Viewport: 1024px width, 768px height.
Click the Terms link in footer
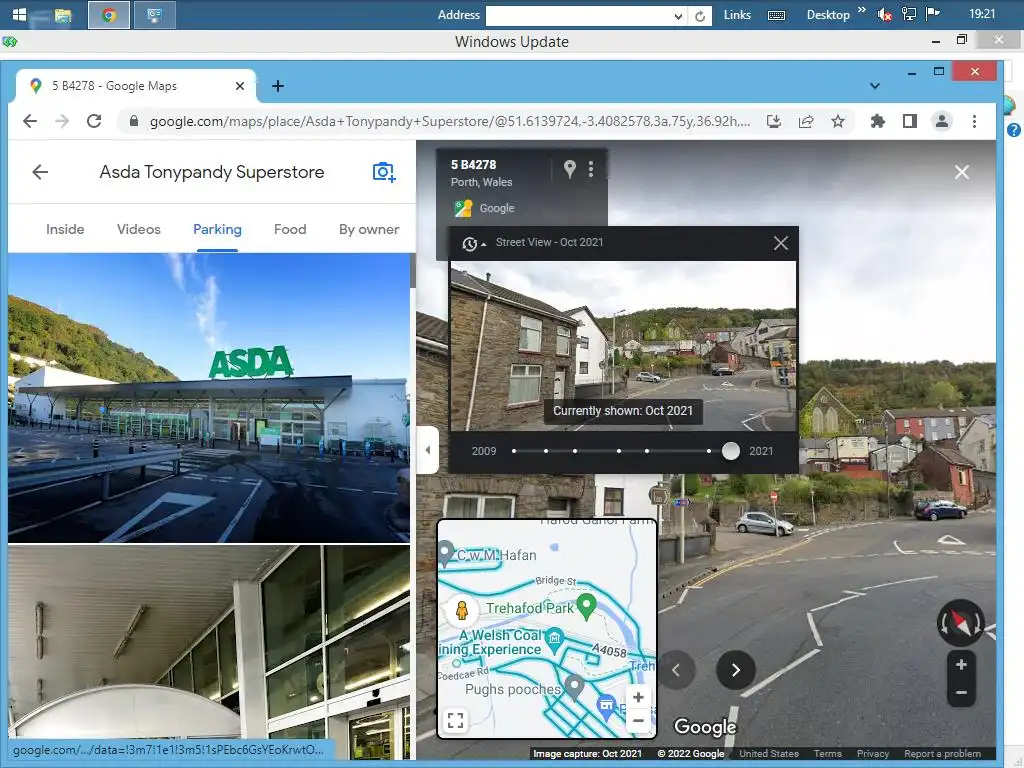coord(827,754)
